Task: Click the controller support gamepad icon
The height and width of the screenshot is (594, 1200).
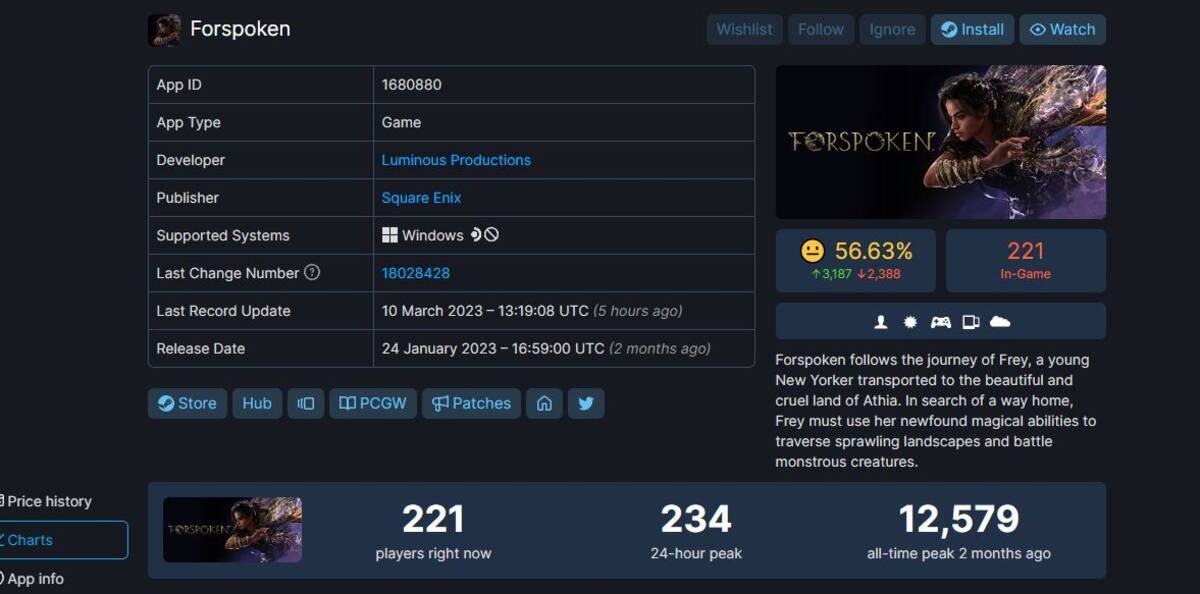Action: tap(940, 322)
